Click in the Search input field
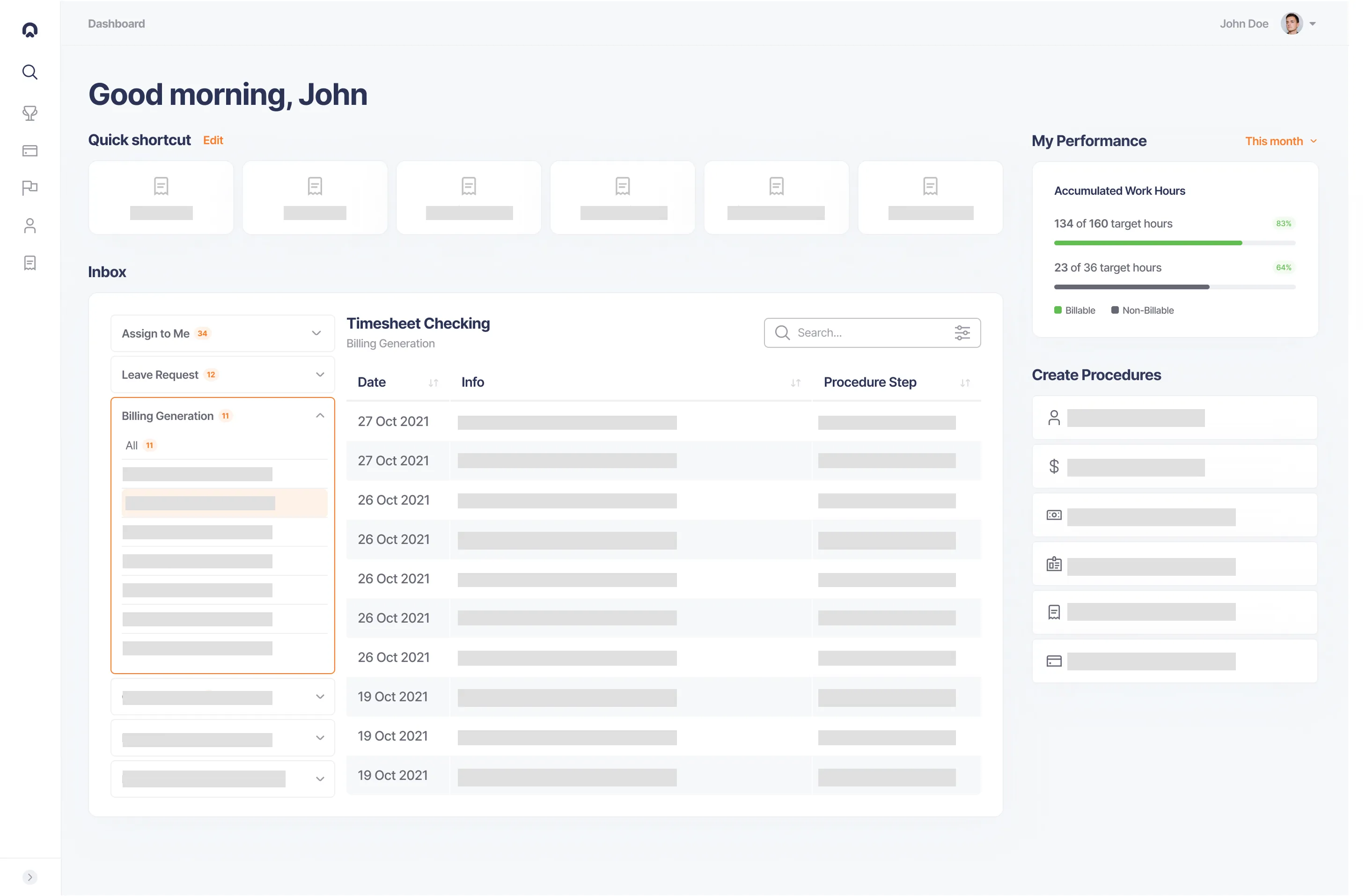 pyautogui.click(x=872, y=332)
